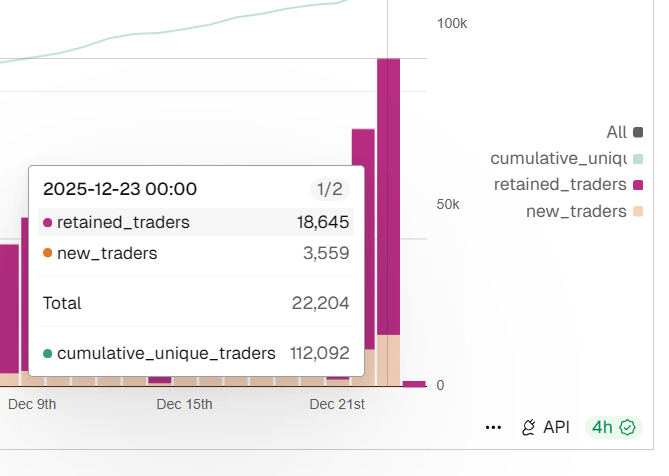The image size is (669, 476).
Task: Toggle new_traders series in legend
Action: [585, 211]
